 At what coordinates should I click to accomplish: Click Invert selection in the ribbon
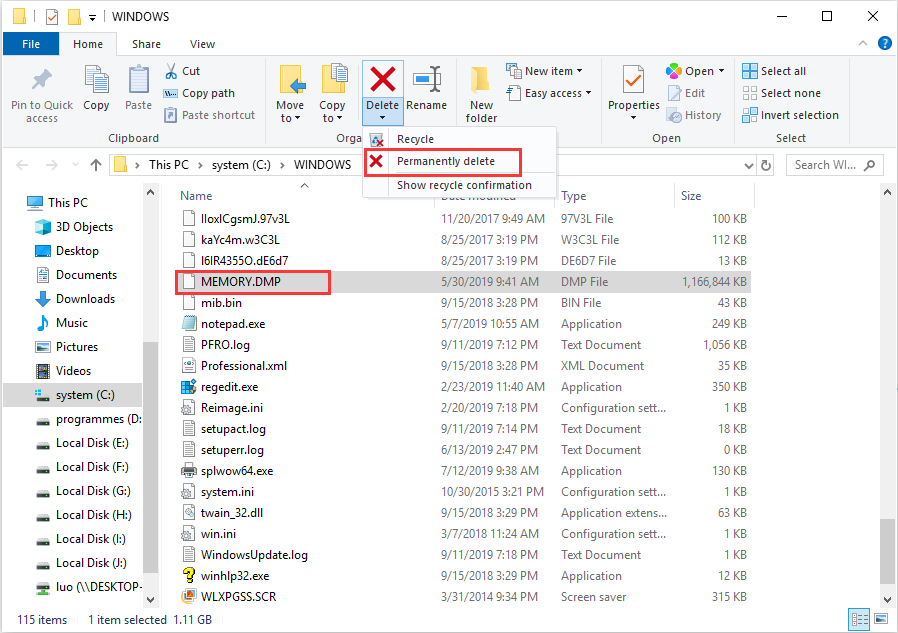790,115
